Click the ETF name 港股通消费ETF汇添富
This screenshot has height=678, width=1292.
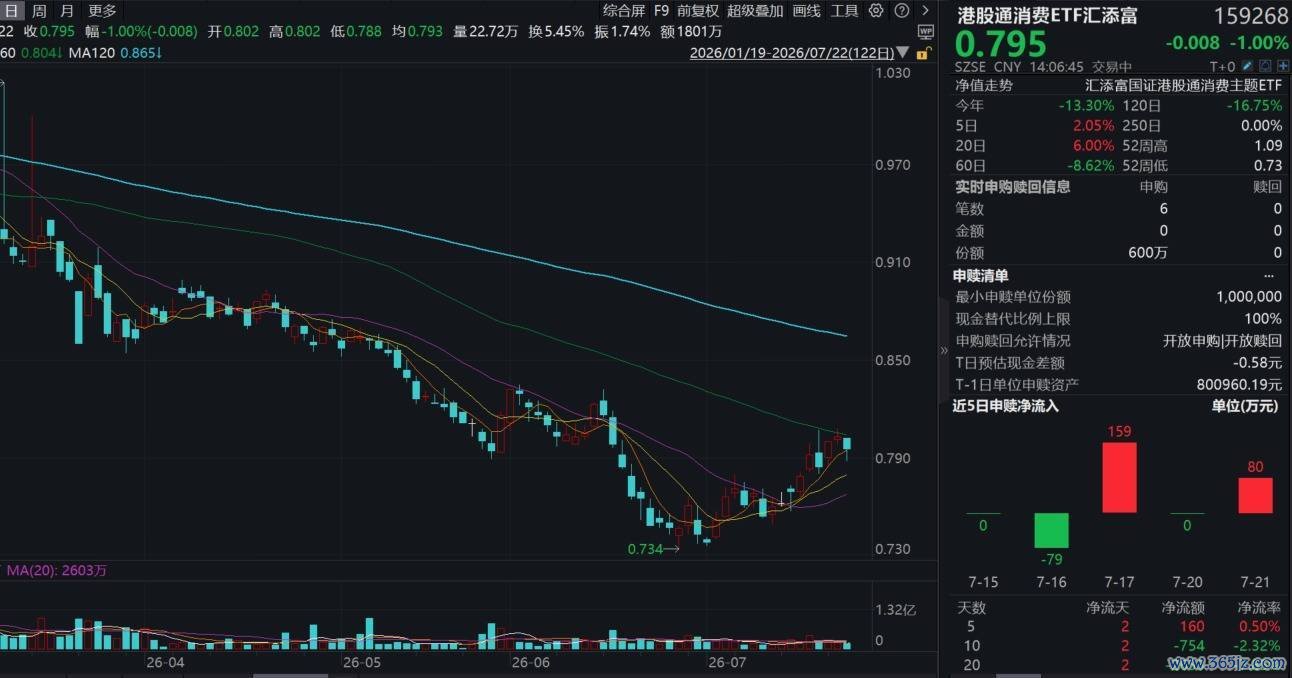pyautogui.click(x=1047, y=16)
